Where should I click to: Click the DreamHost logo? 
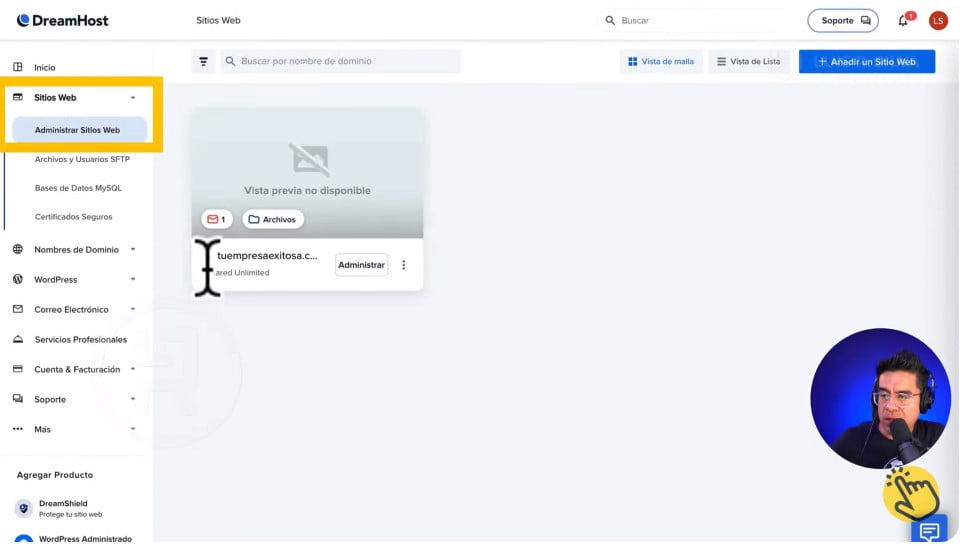(x=62, y=20)
